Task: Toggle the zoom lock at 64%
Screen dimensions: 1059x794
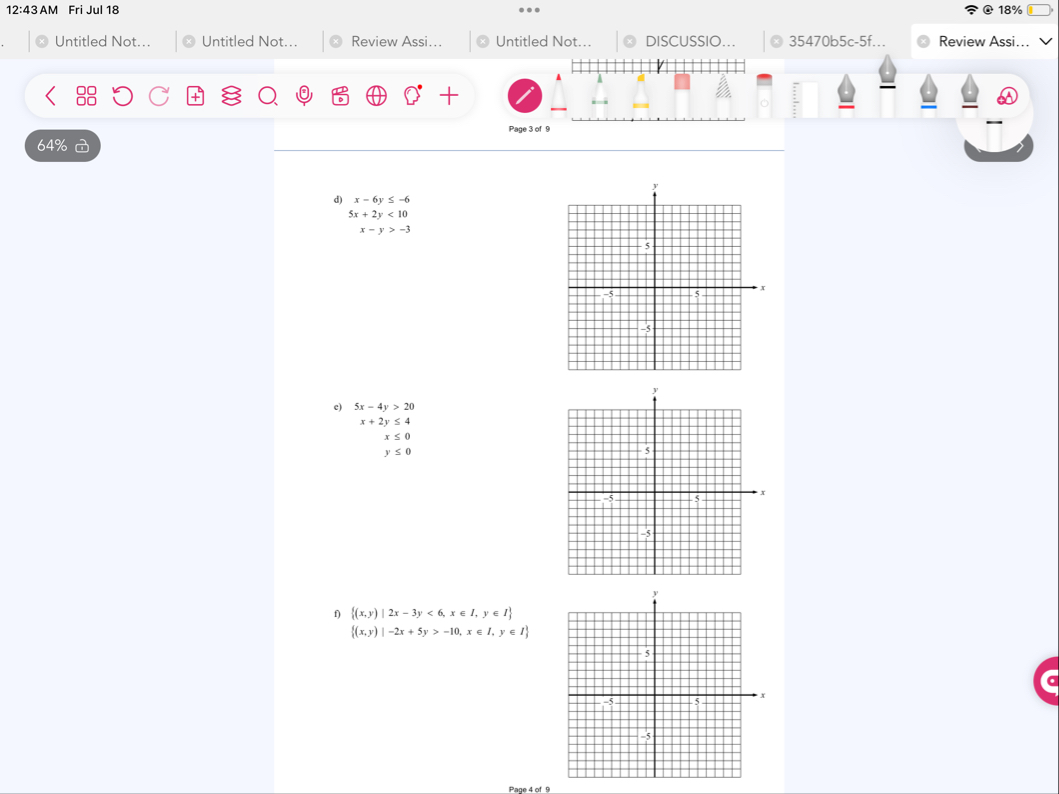Action: 63,146
